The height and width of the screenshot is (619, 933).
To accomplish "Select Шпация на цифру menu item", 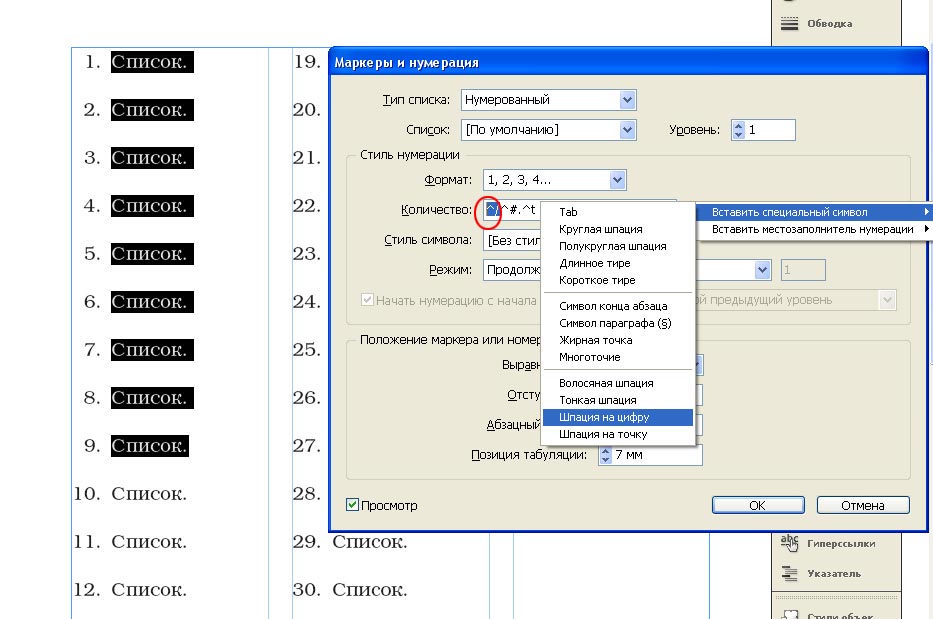I will point(618,417).
